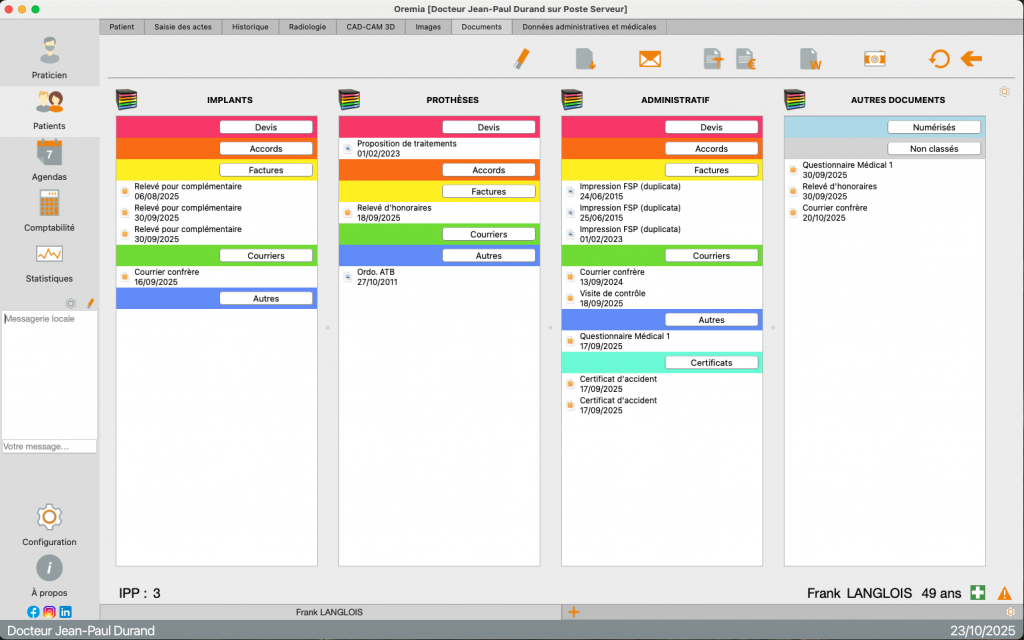Click the Numérisés button in Autres Documents
Viewport: 1024px width, 640px height.
tap(934, 127)
